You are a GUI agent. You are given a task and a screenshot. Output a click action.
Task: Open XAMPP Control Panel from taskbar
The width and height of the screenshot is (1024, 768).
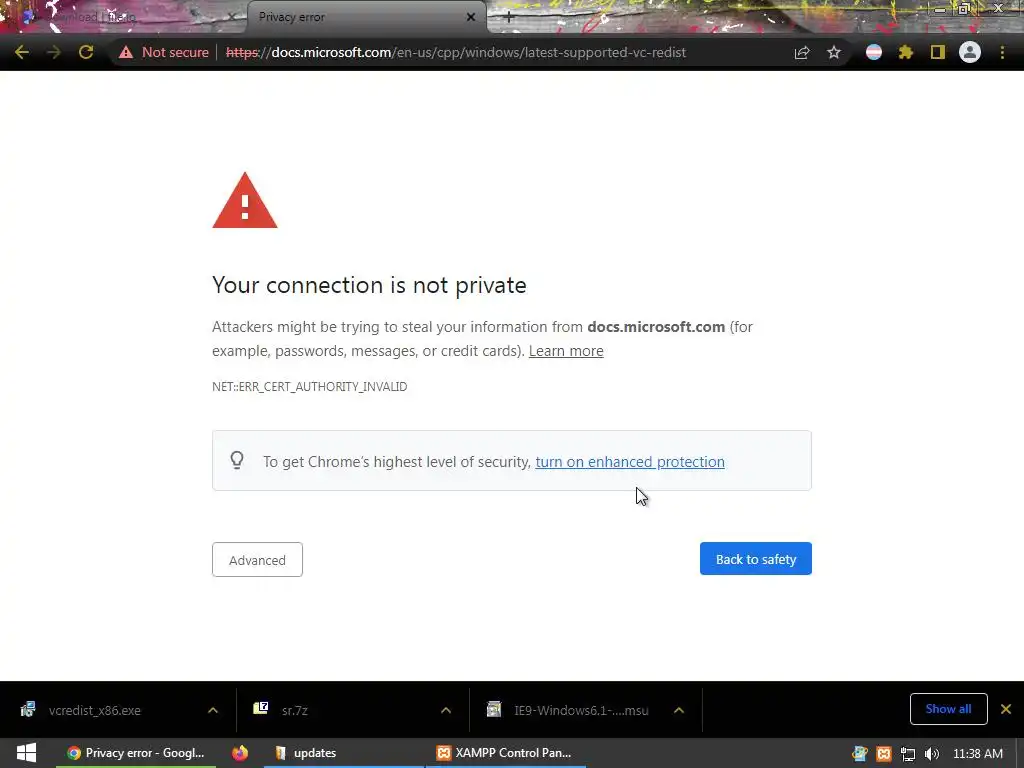click(504, 753)
